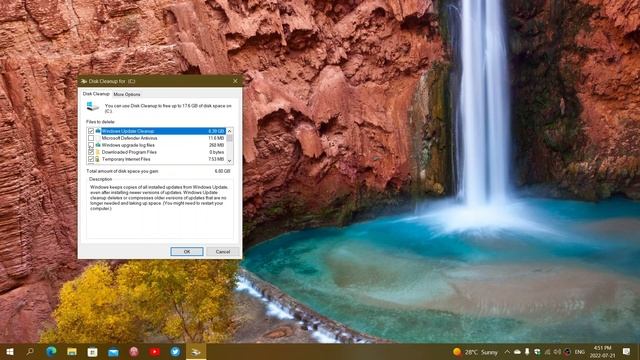Check Microsoft Defender Antivirus checkbox
This screenshot has width=640, height=360.
tap(91, 138)
